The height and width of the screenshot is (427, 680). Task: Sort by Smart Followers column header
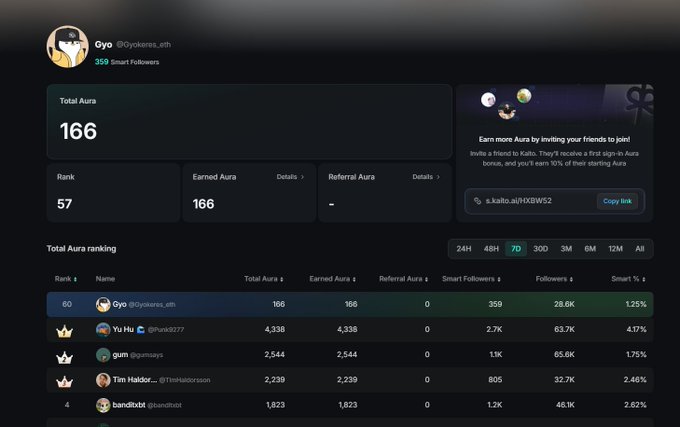[x=471, y=279]
